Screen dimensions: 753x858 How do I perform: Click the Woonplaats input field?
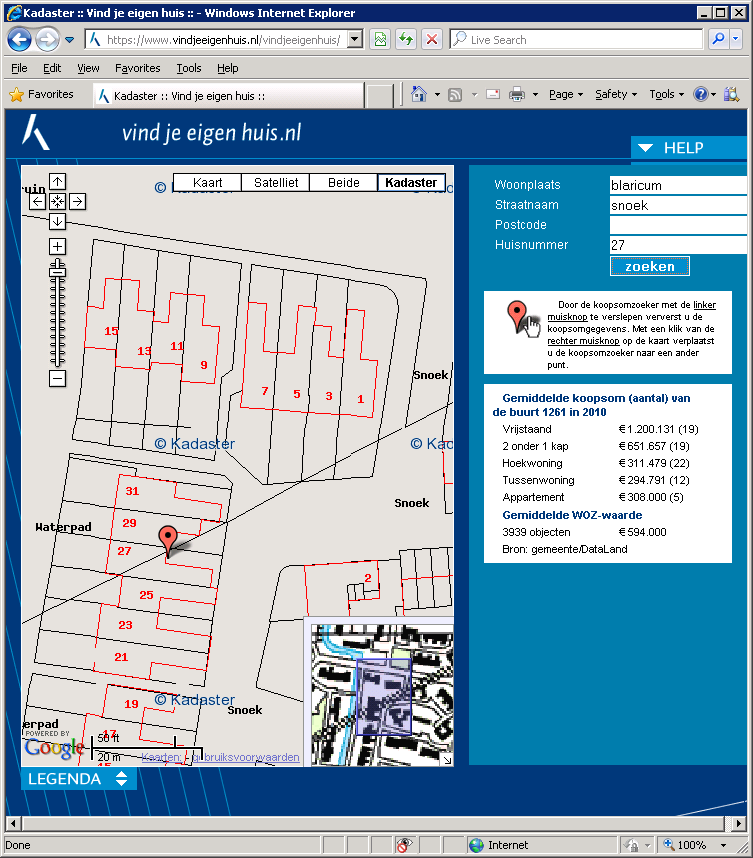point(678,185)
